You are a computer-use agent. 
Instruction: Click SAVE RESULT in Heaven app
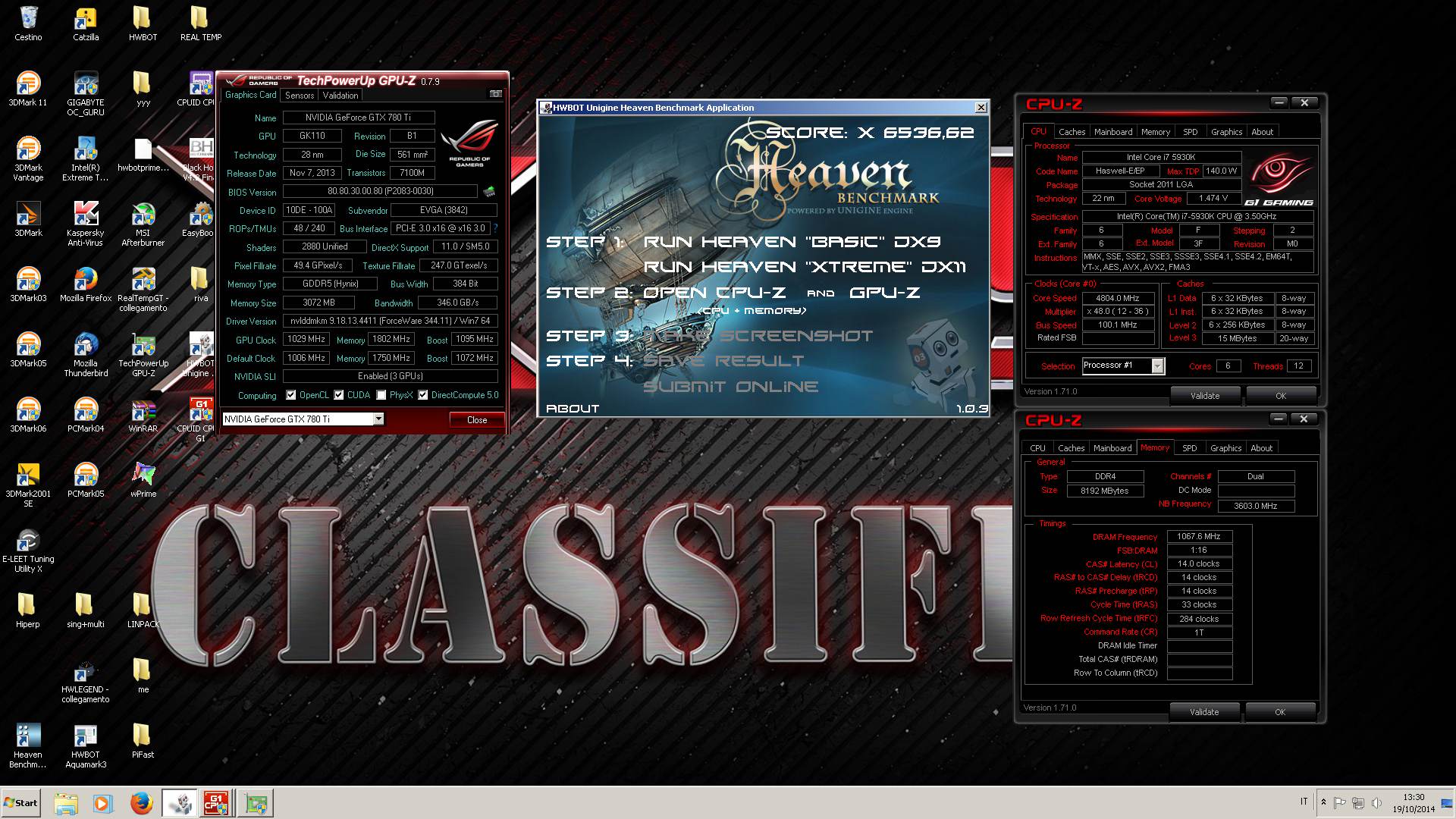723,361
